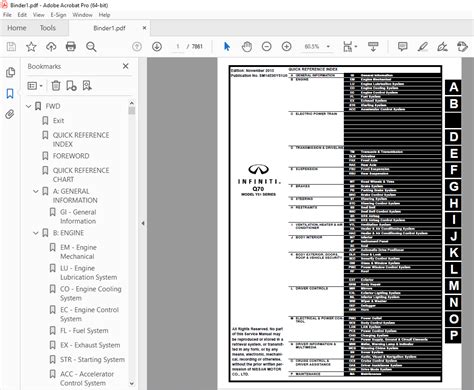The width and height of the screenshot is (474, 390).
Task: Delete selected bookmark trash icon
Action: click(x=56, y=86)
